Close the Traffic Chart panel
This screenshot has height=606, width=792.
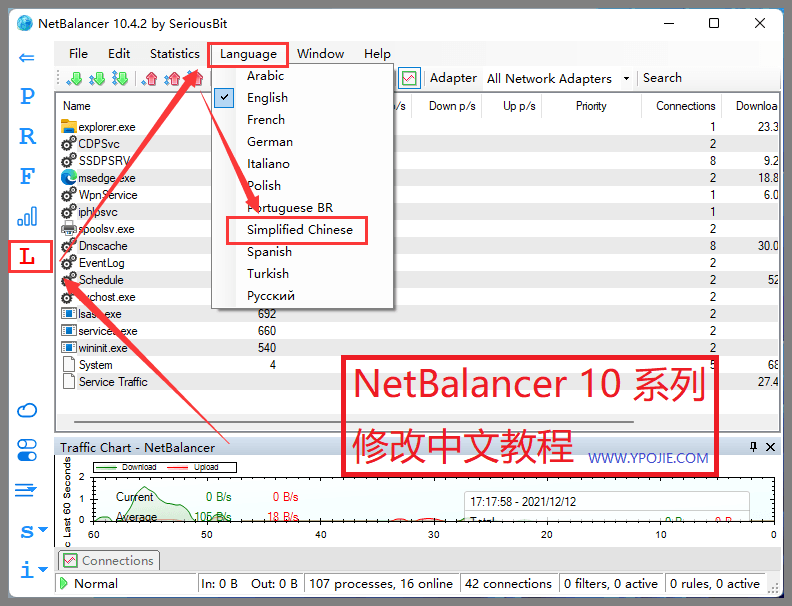pos(770,447)
